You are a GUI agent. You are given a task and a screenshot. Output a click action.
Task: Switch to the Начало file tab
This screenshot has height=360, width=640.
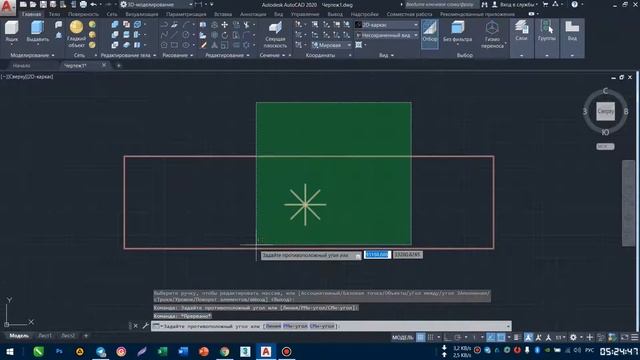click(22, 65)
